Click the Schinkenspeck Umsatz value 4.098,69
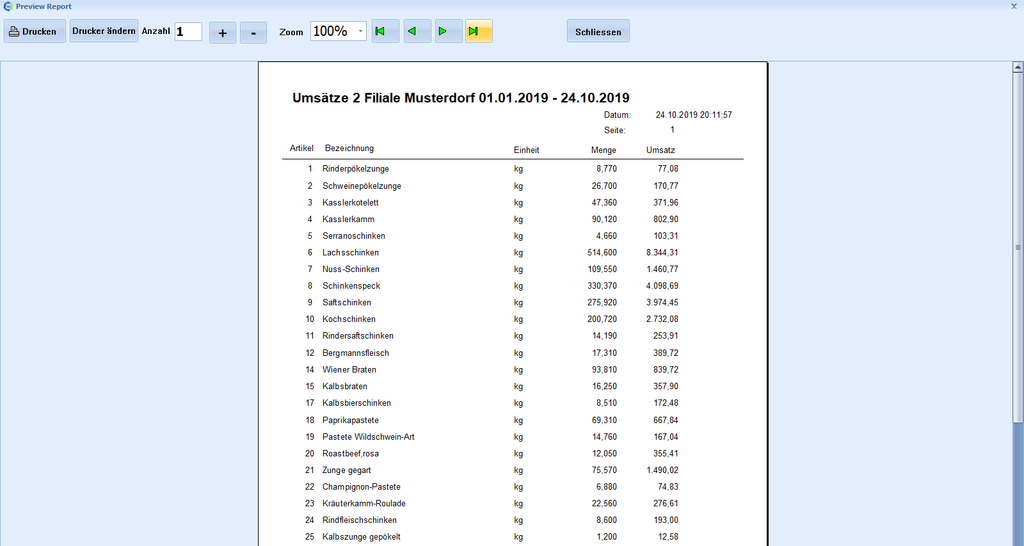 point(662,286)
